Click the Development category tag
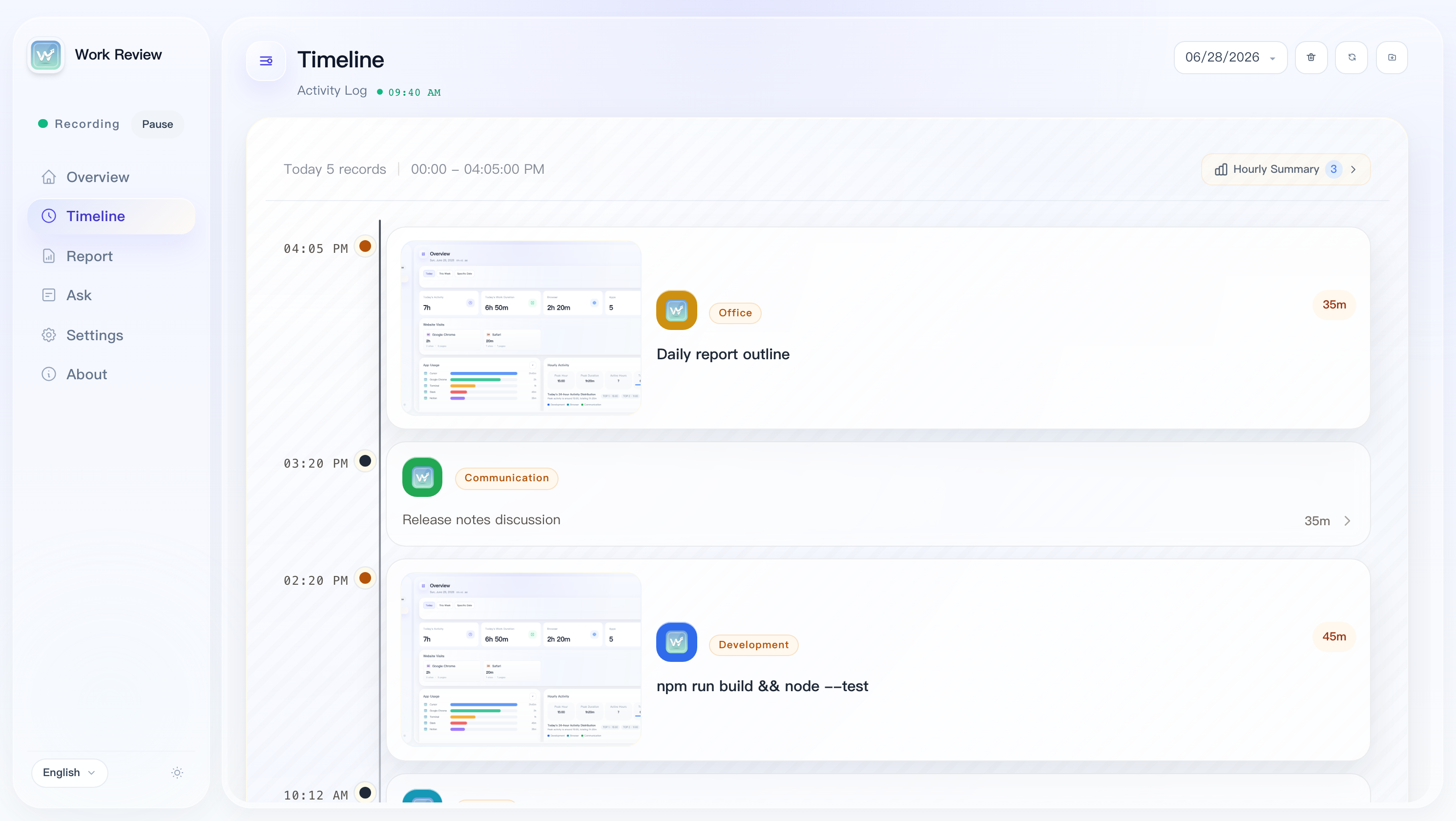 click(x=753, y=645)
